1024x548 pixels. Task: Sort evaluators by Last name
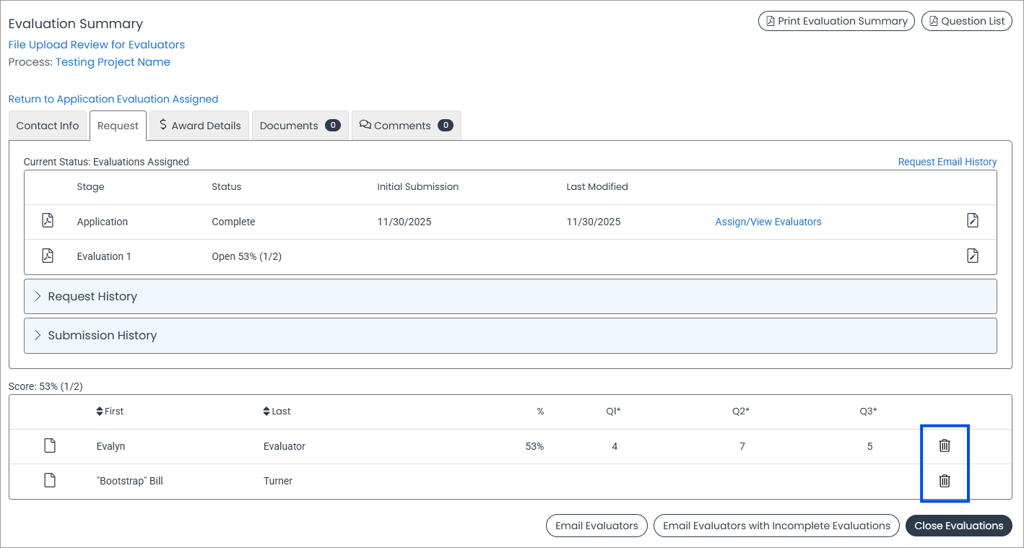click(x=277, y=411)
